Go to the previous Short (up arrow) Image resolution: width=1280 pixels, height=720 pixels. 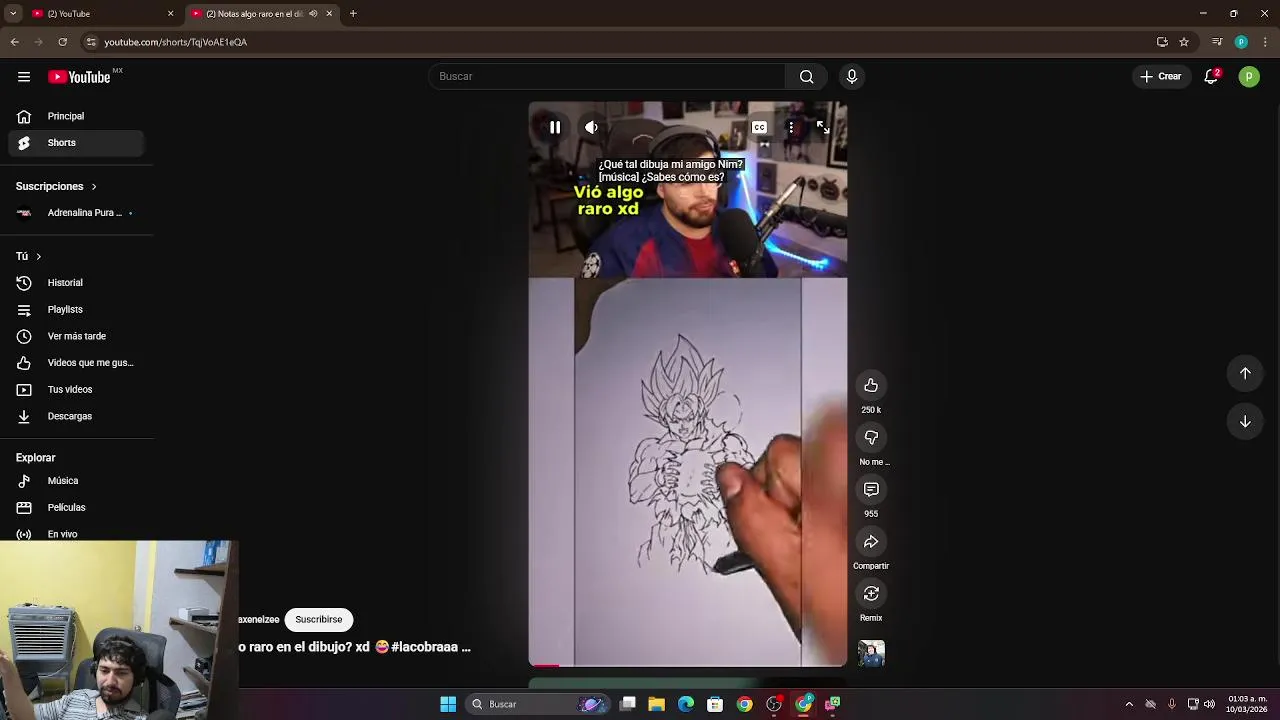(1245, 373)
